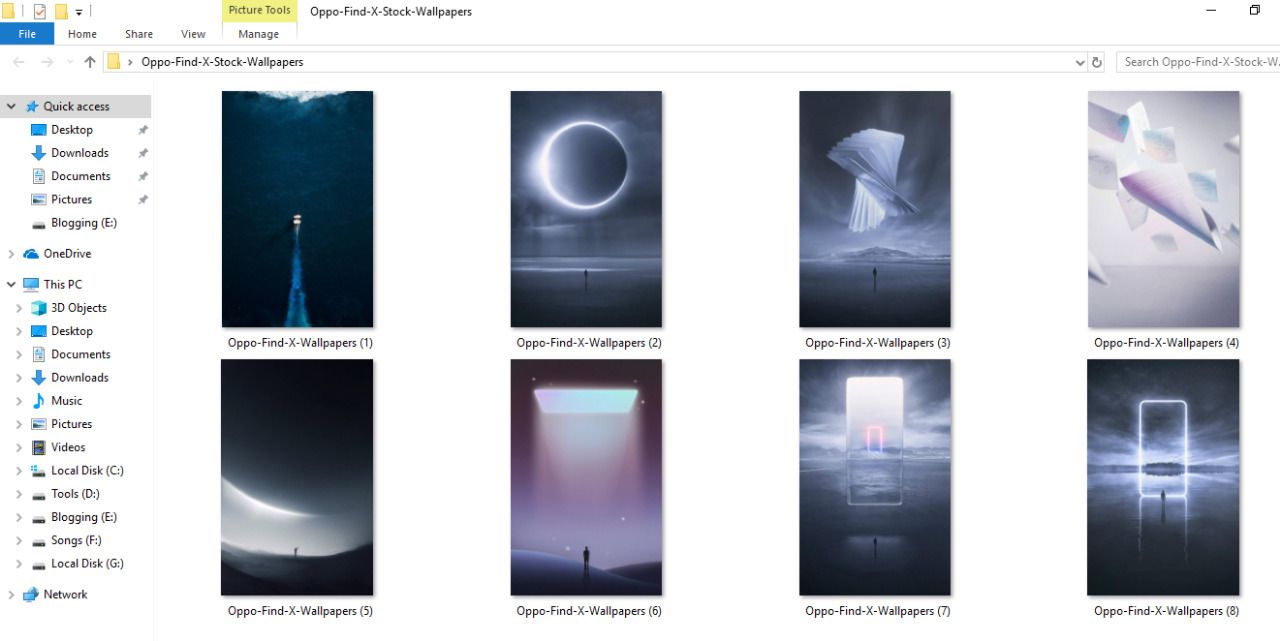
Task: Click the folder icon in the address bar
Action: click(113, 61)
